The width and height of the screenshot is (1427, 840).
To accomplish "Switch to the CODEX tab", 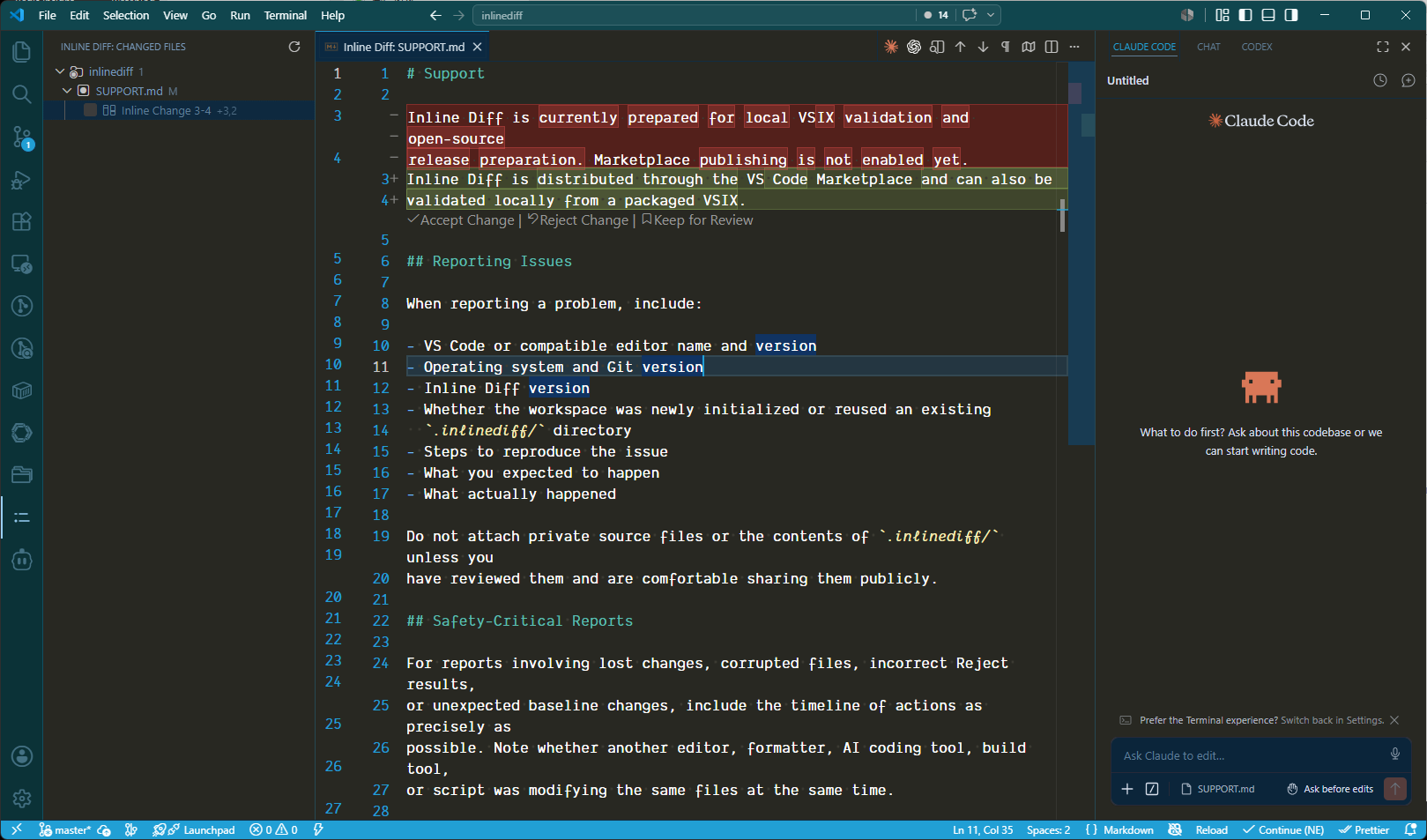I will pyautogui.click(x=1257, y=47).
